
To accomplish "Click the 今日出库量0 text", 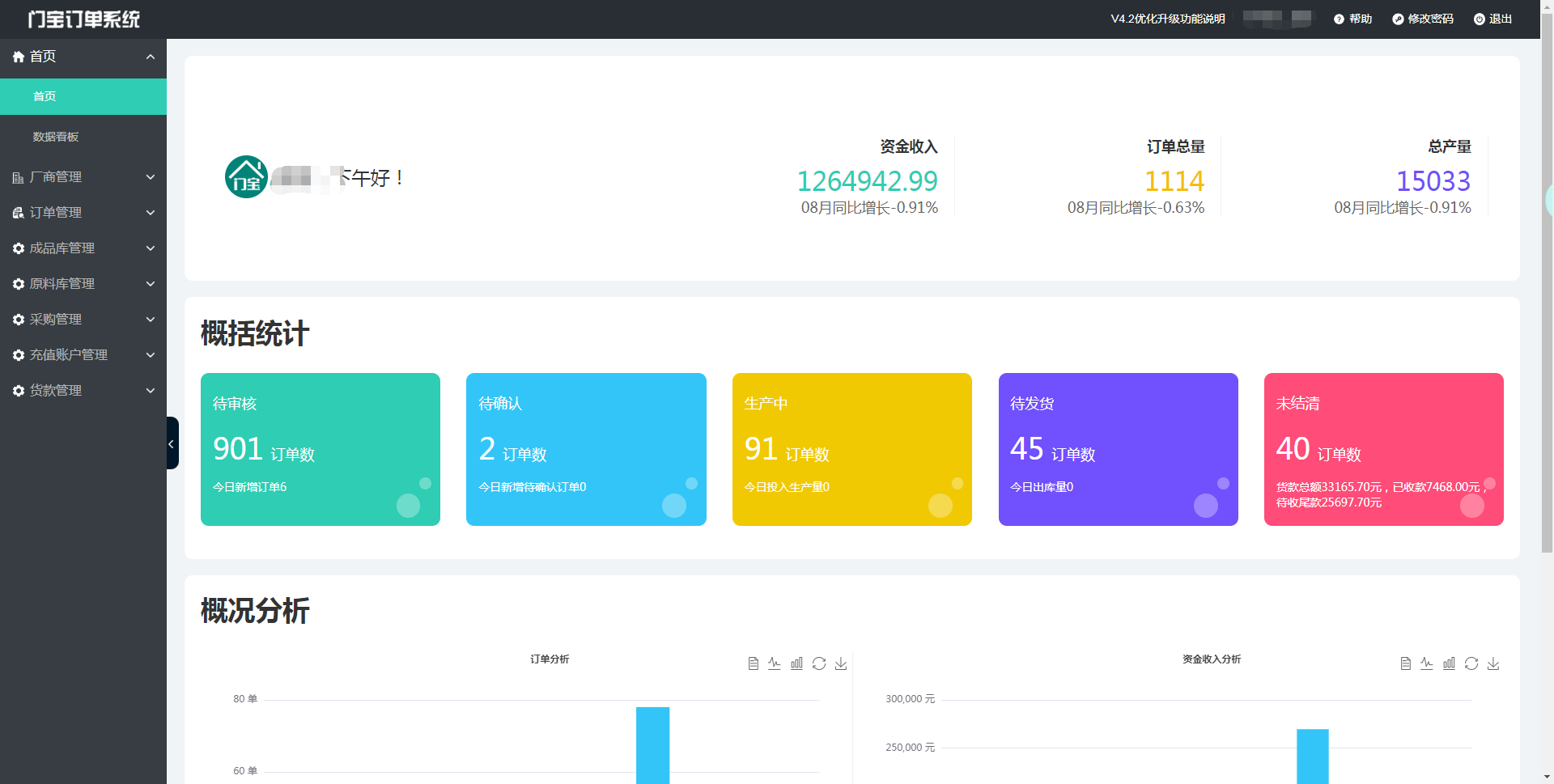I will tap(1042, 487).
